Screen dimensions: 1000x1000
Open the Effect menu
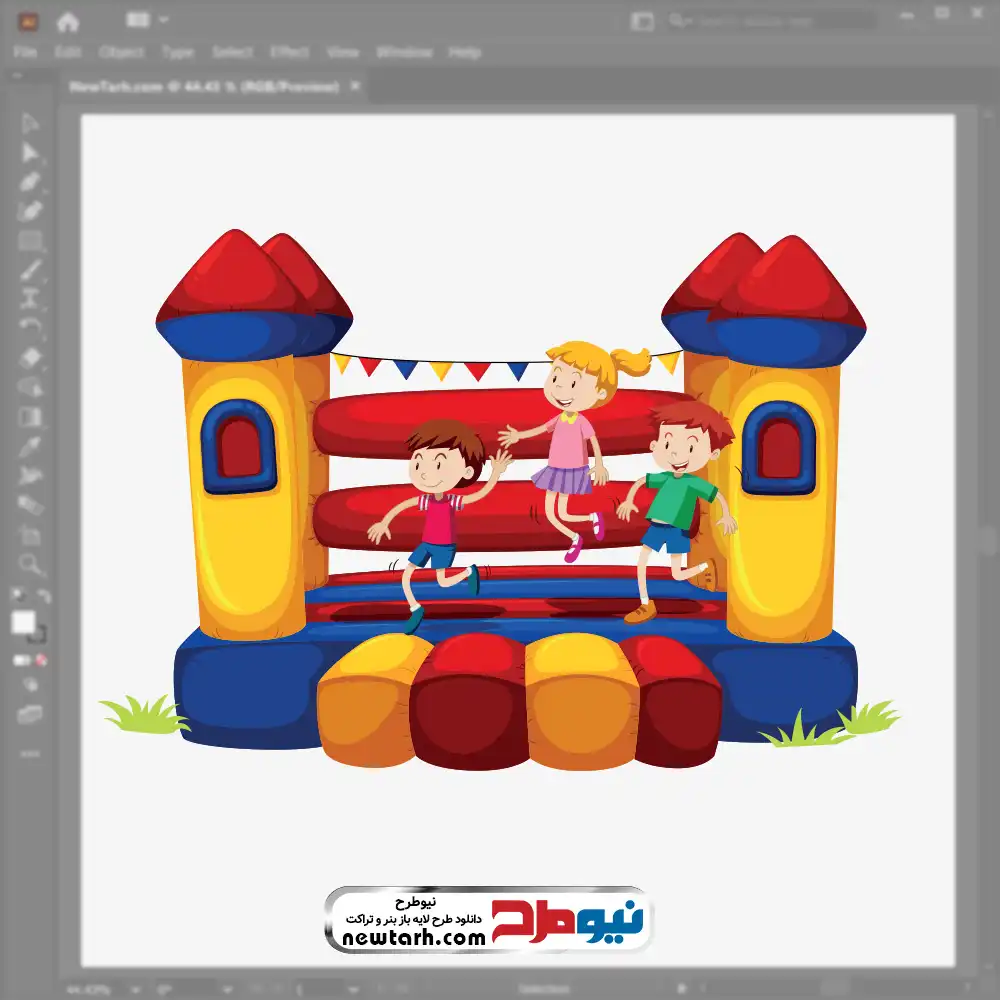(289, 52)
